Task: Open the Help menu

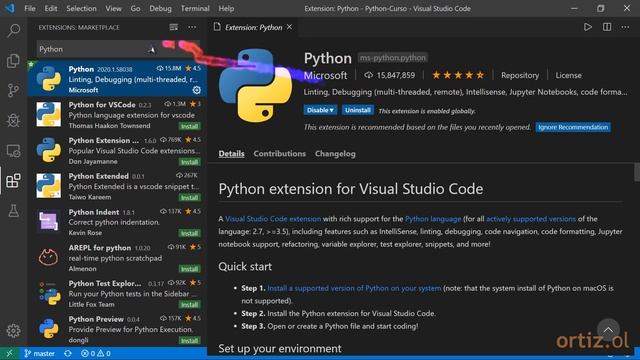Action: tap(226, 8)
